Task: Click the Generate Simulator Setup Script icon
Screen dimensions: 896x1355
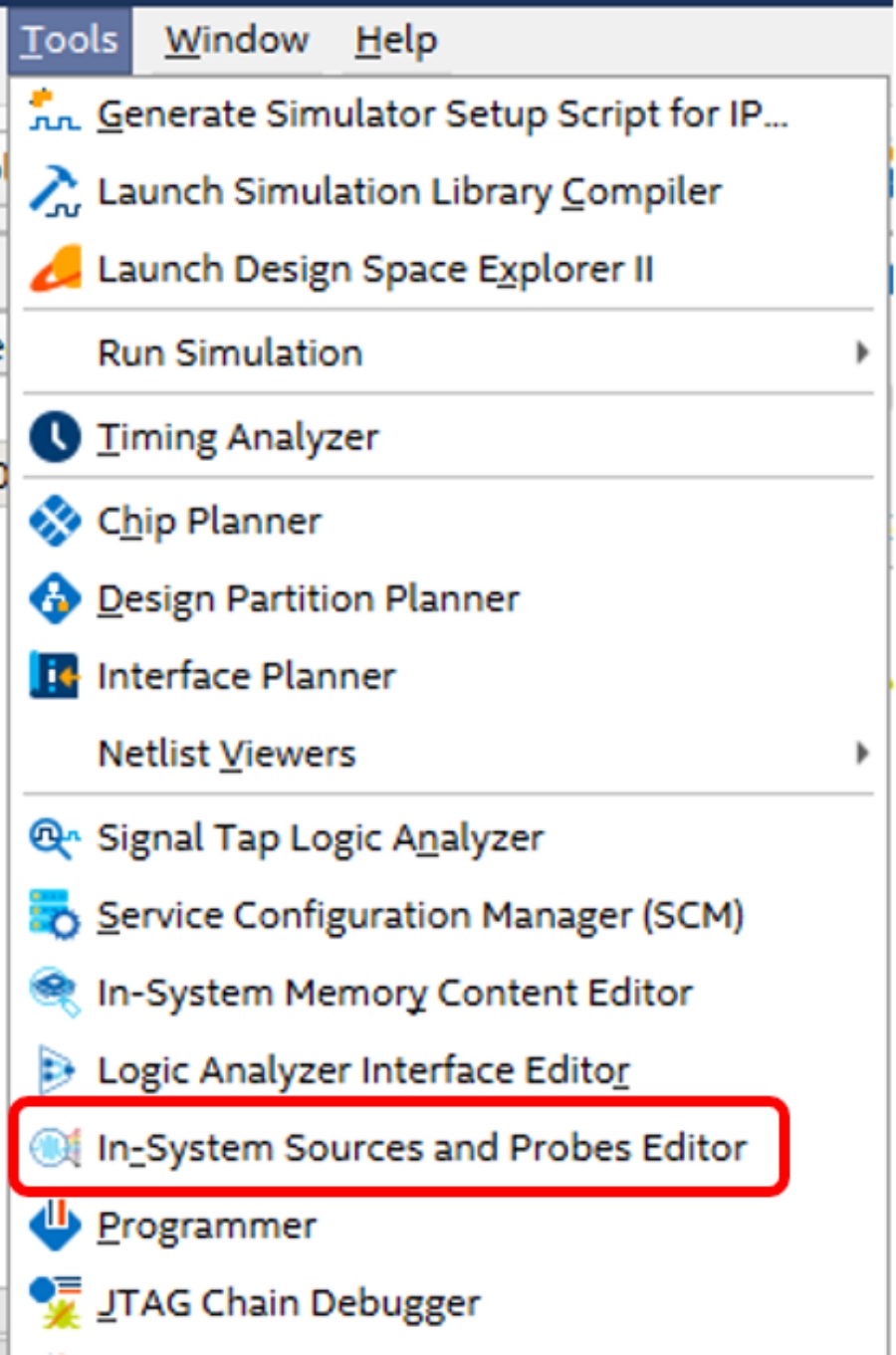Action: 54,112
